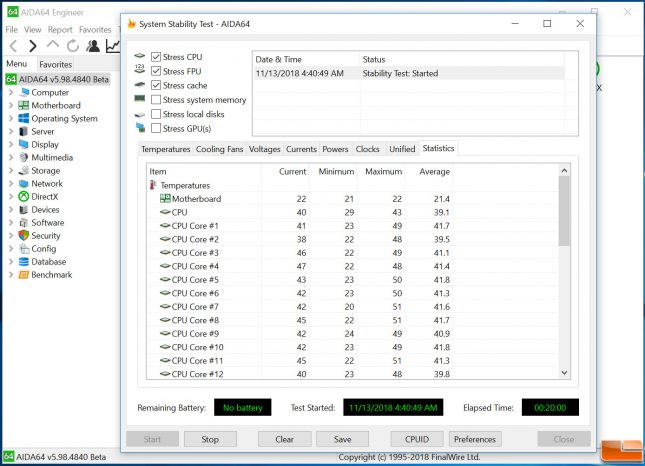Click the Forward arrow in AIDA64 toolbar

click(x=32, y=46)
